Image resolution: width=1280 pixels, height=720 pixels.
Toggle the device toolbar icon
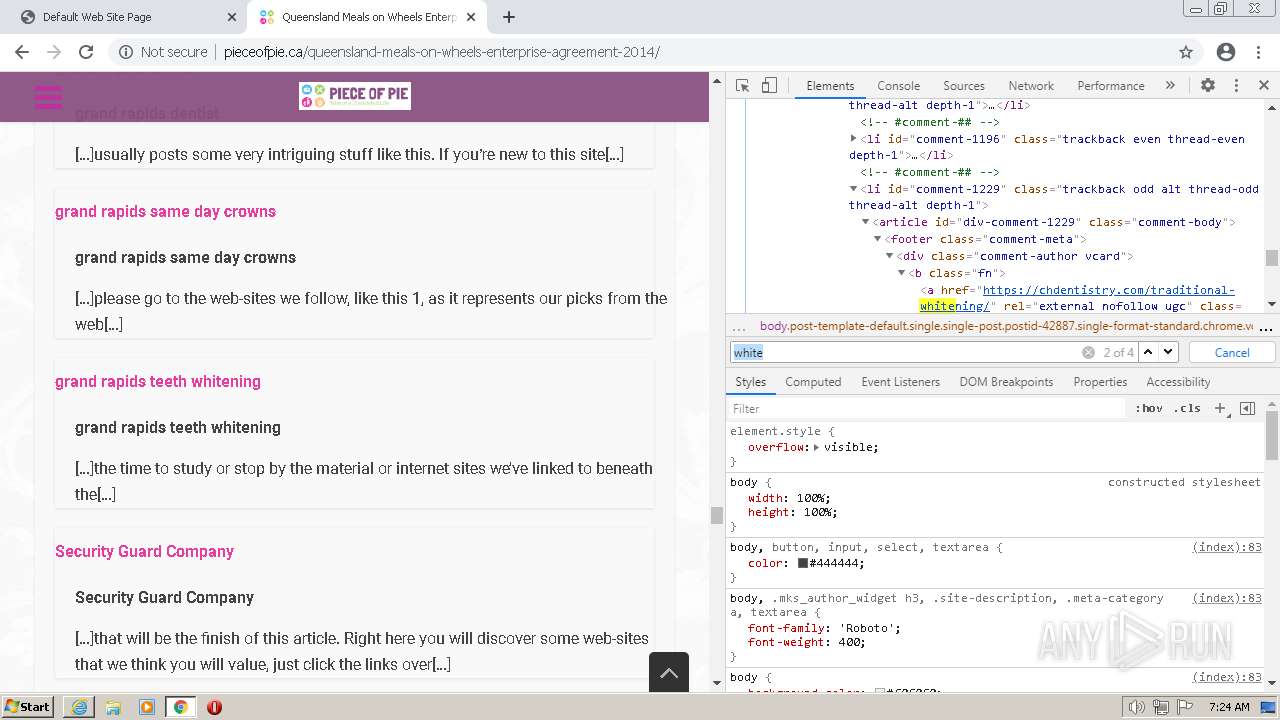769,85
